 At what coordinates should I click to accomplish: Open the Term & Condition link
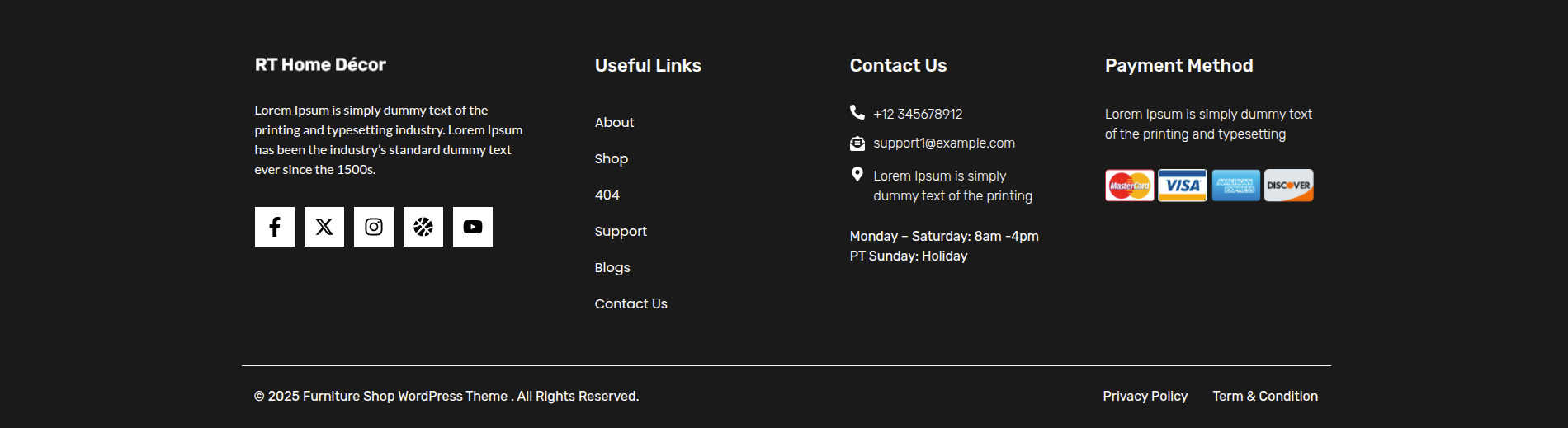(1265, 396)
